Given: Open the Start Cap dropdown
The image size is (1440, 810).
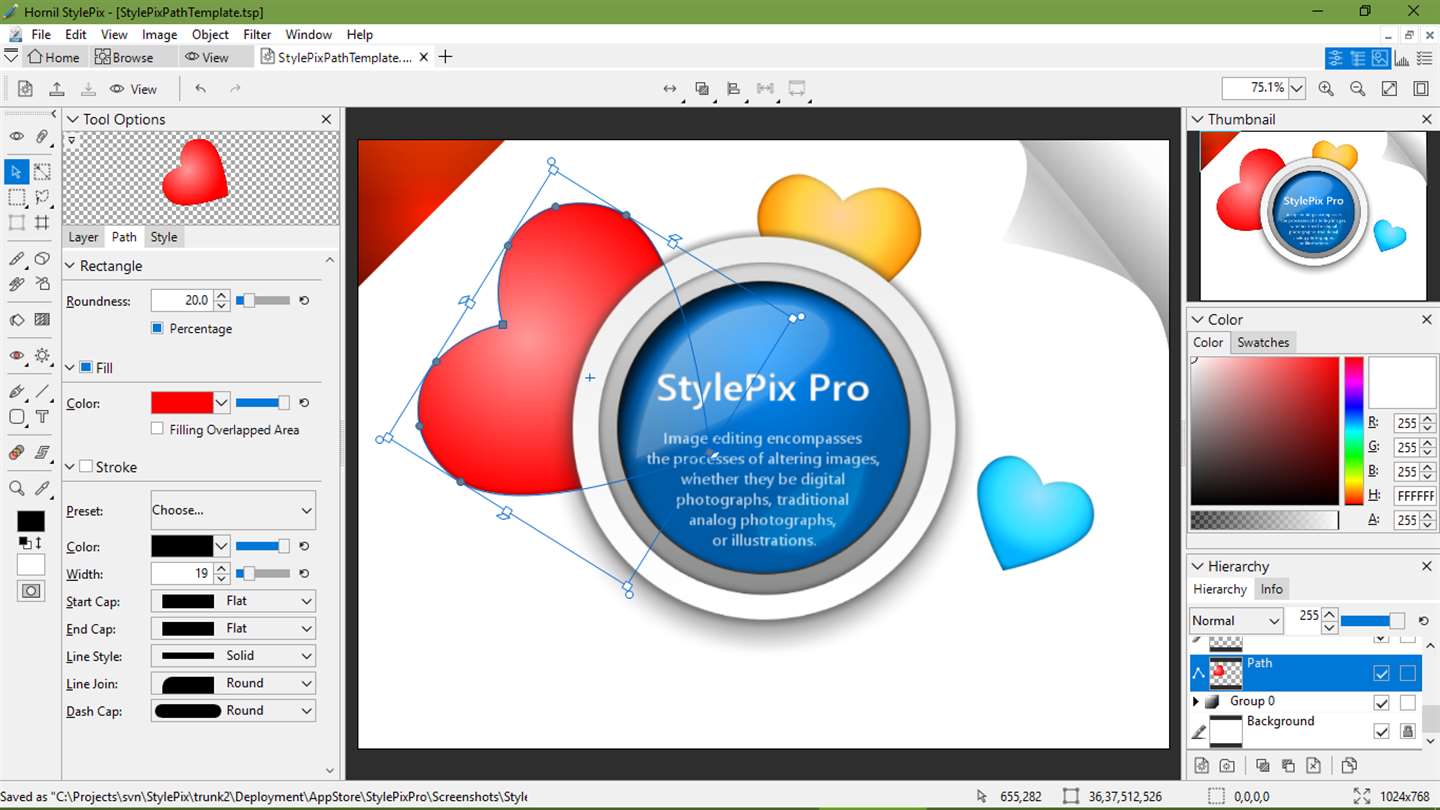Looking at the screenshot, I should tap(233, 601).
